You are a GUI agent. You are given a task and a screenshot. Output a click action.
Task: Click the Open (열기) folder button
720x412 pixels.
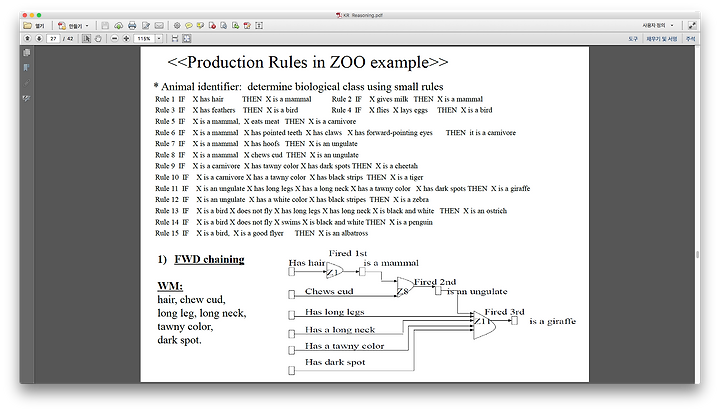[x=34, y=26]
